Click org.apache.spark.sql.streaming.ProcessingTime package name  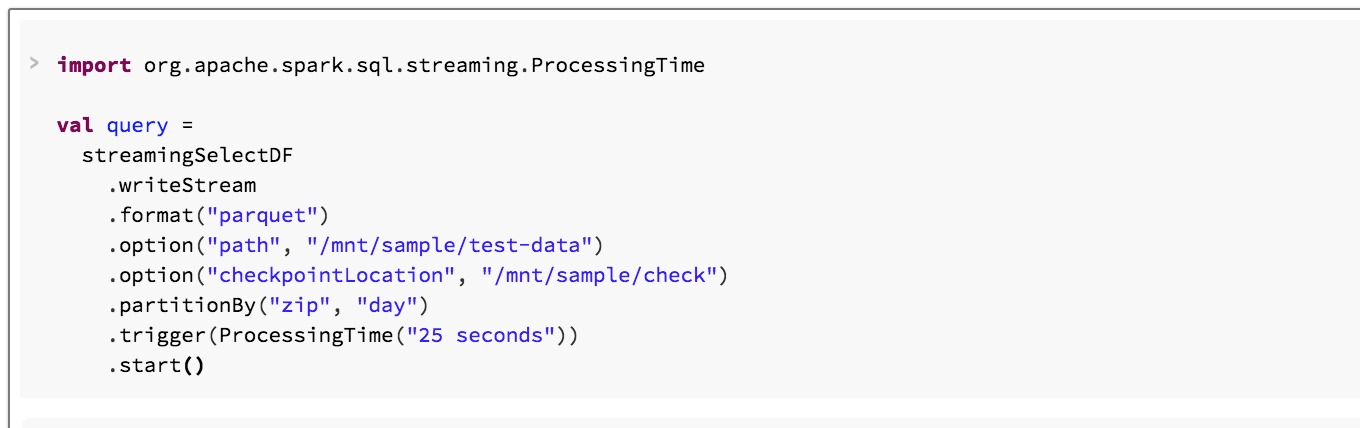pyautogui.click(x=424, y=66)
